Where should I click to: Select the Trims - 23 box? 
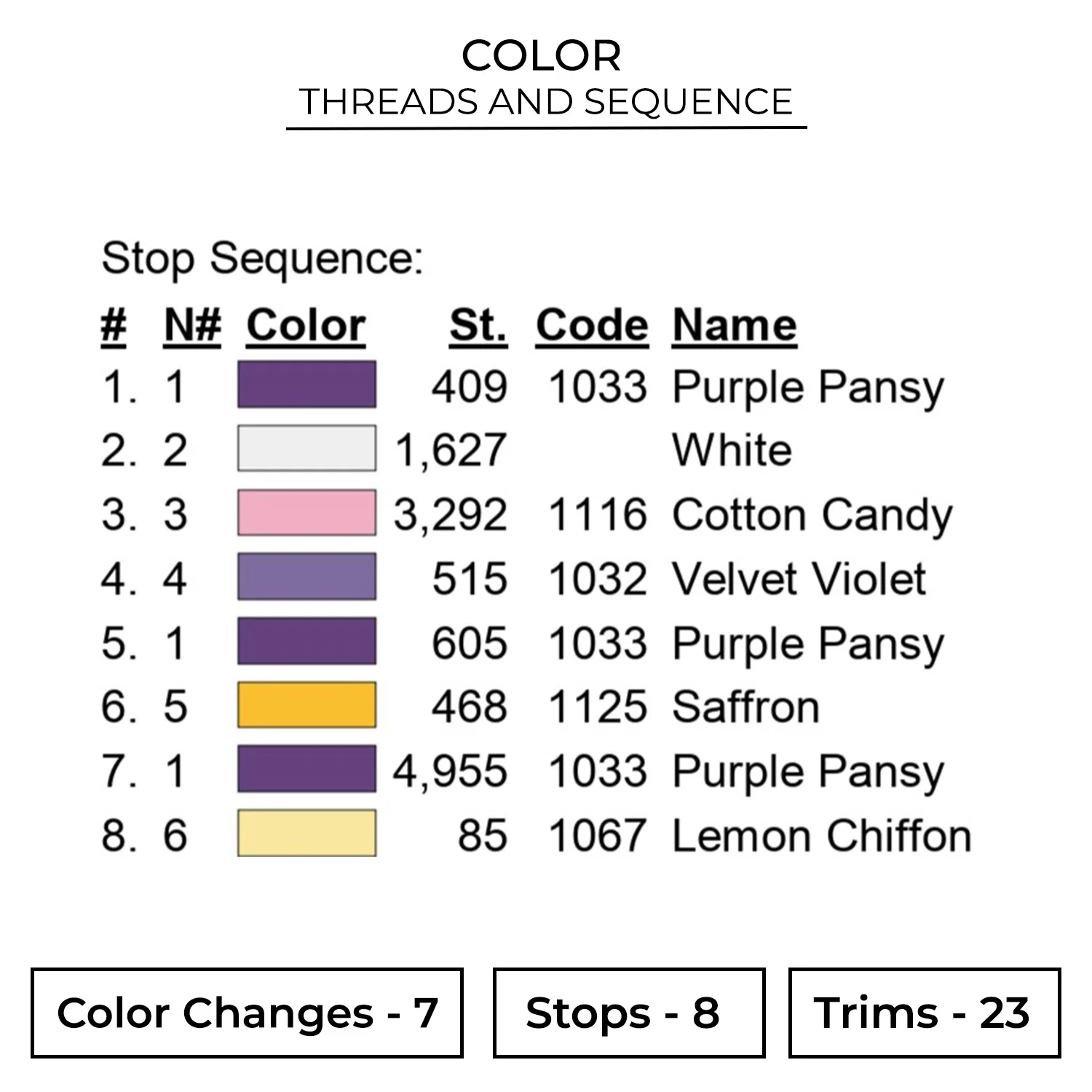click(924, 1013)
